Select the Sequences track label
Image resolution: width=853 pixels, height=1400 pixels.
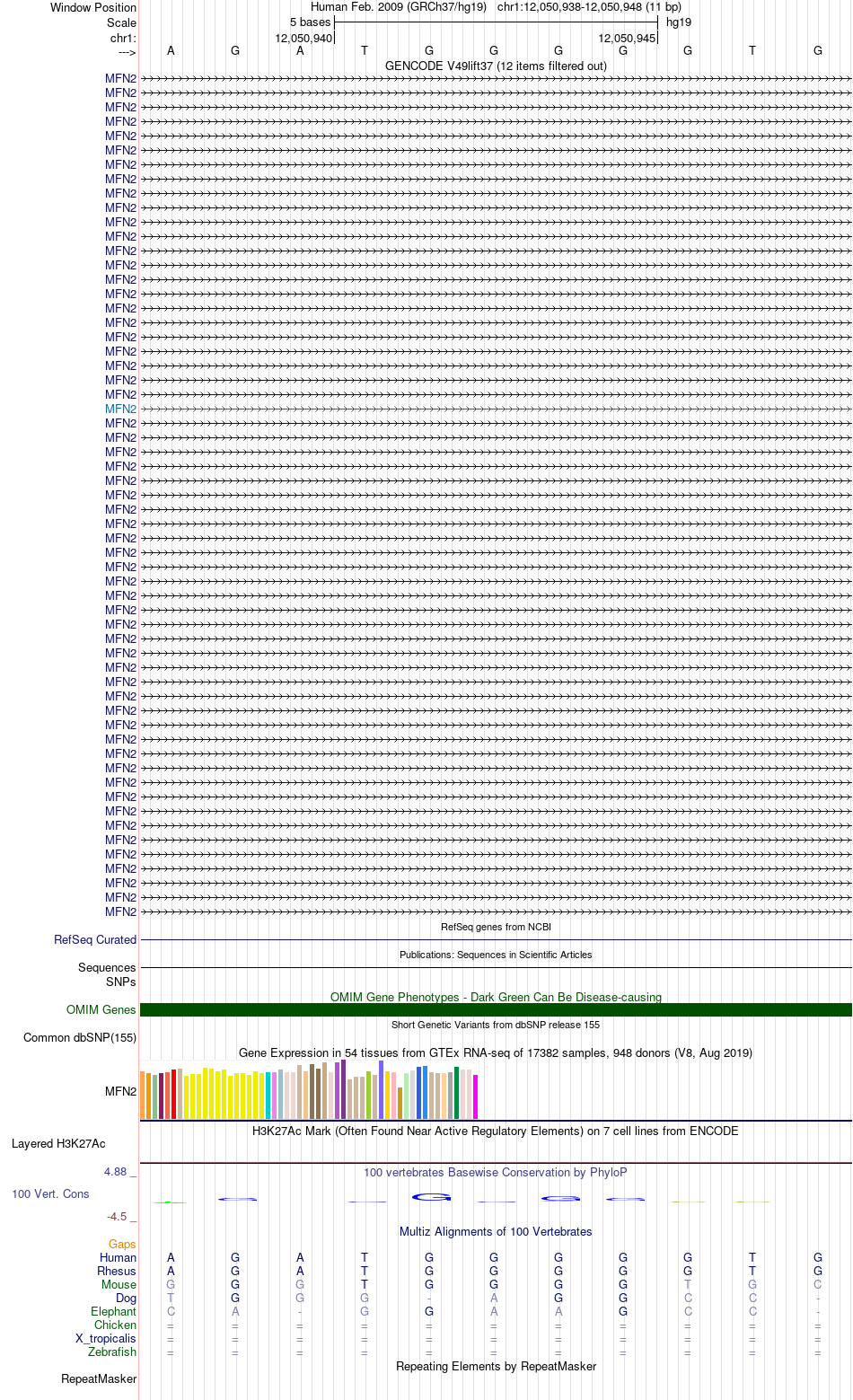click(x=107, y=967)
